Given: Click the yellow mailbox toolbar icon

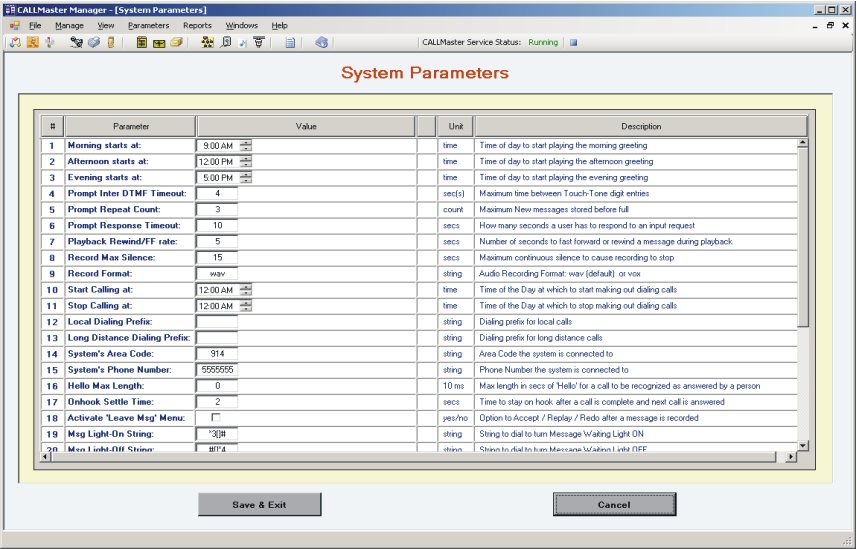Looking at the screenshot, I should [159, 43].
